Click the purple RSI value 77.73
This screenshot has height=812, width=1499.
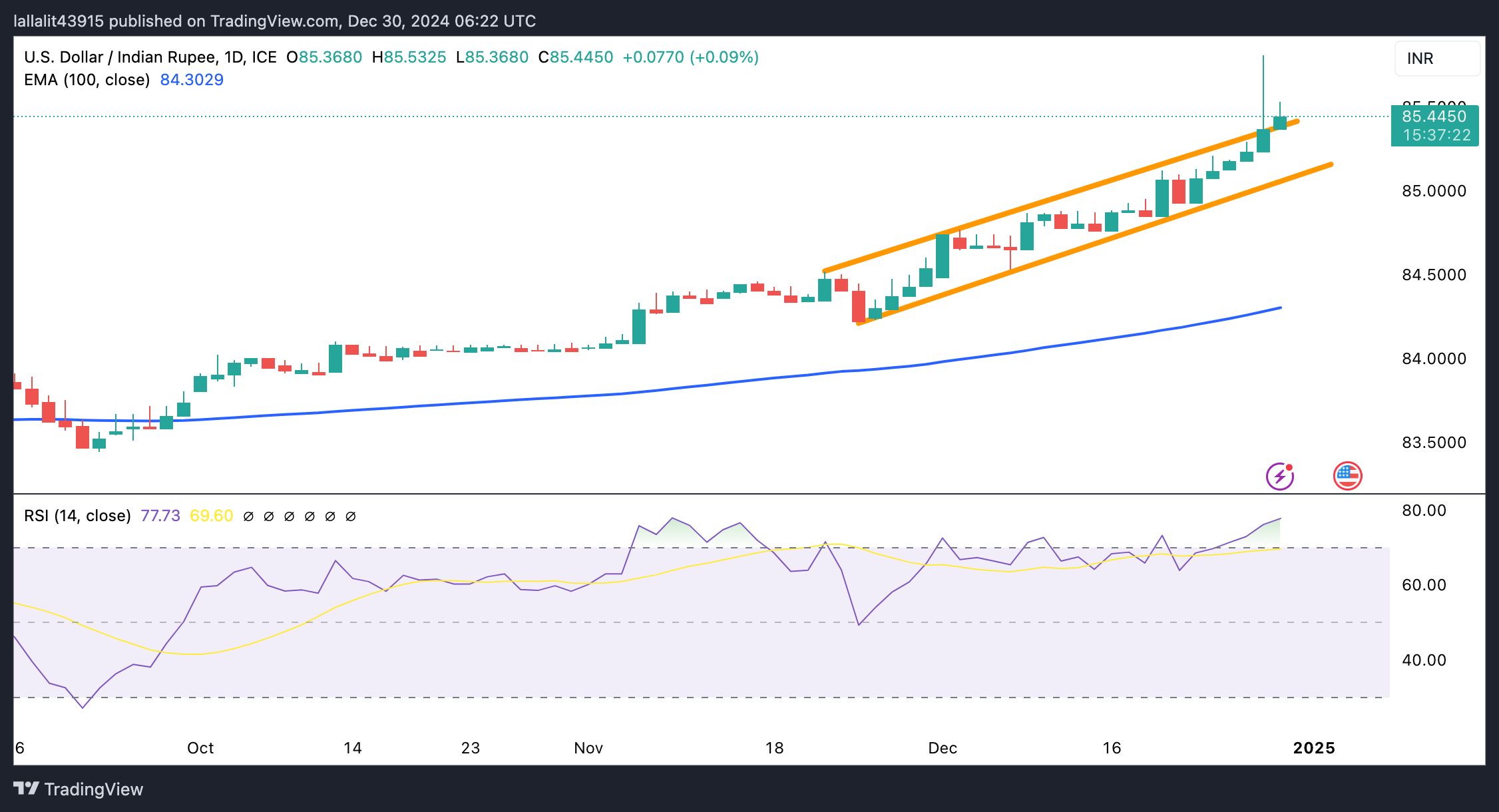(160, 516)
